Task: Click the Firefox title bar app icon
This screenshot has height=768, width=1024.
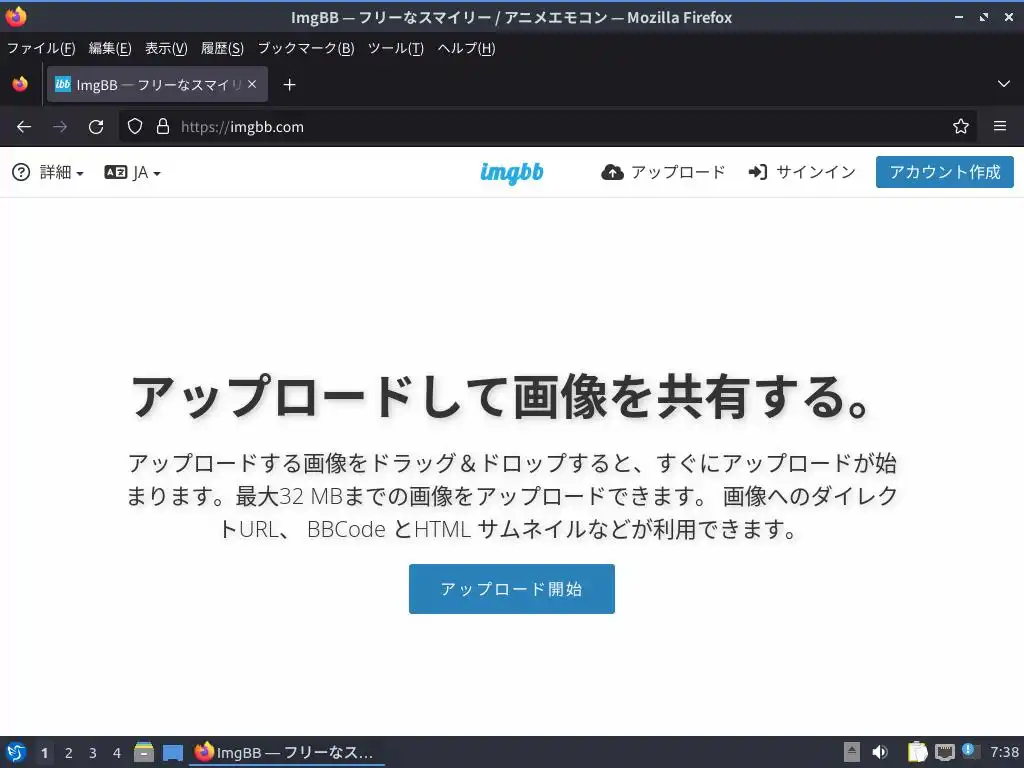Action: 16,17
